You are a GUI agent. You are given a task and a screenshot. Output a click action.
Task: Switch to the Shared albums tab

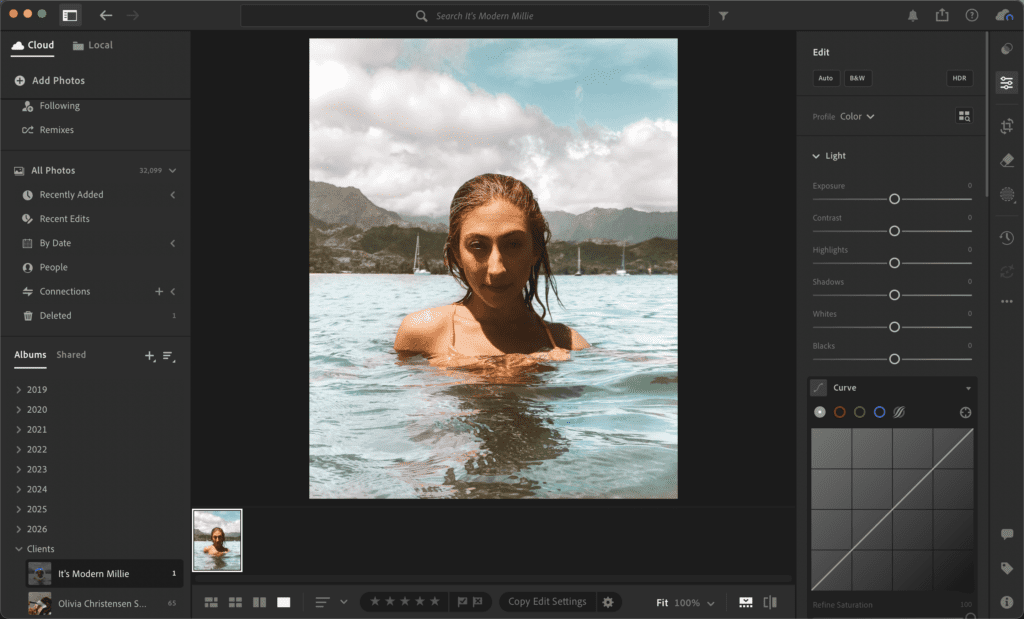[71, 355]
